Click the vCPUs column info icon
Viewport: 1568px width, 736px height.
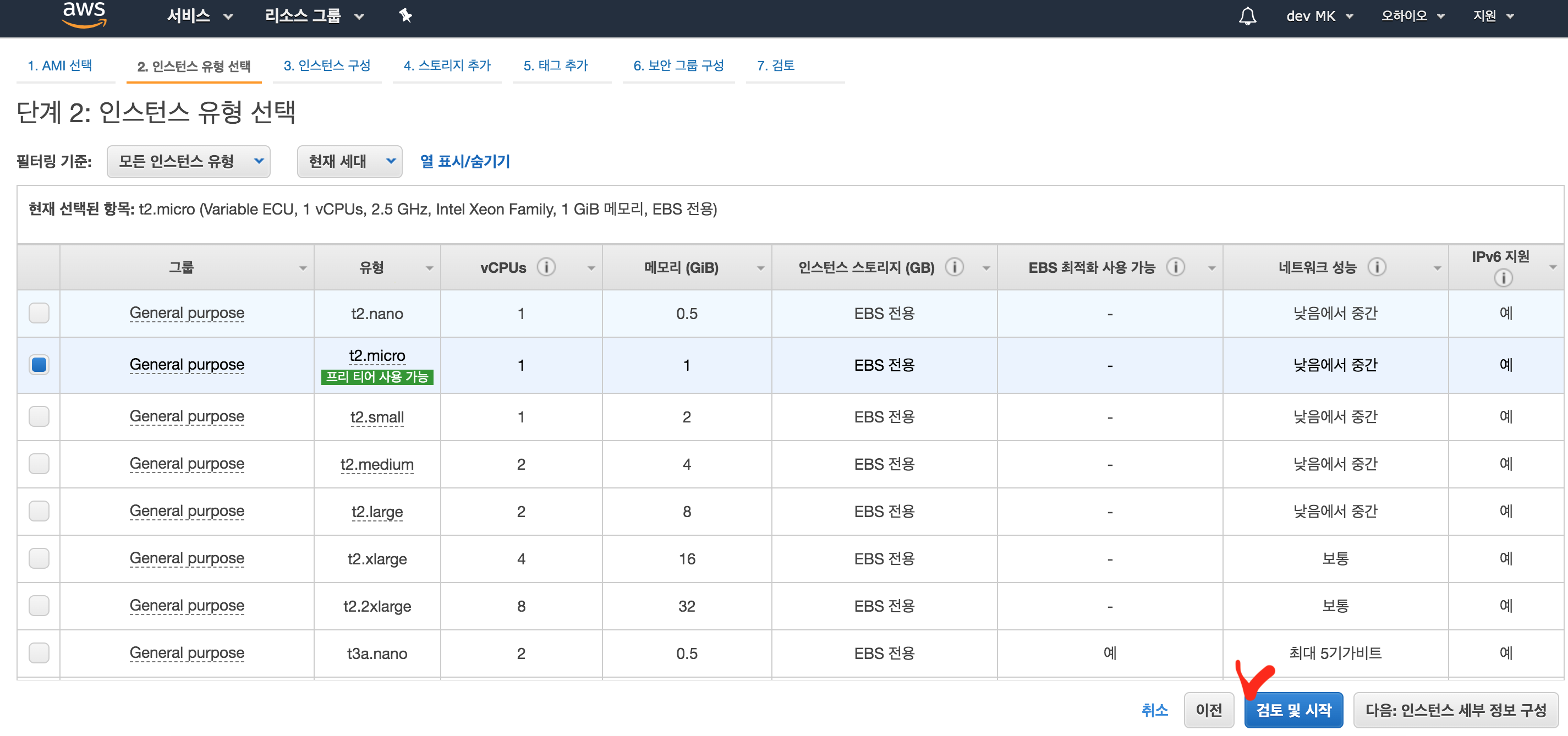coord(546,267)
